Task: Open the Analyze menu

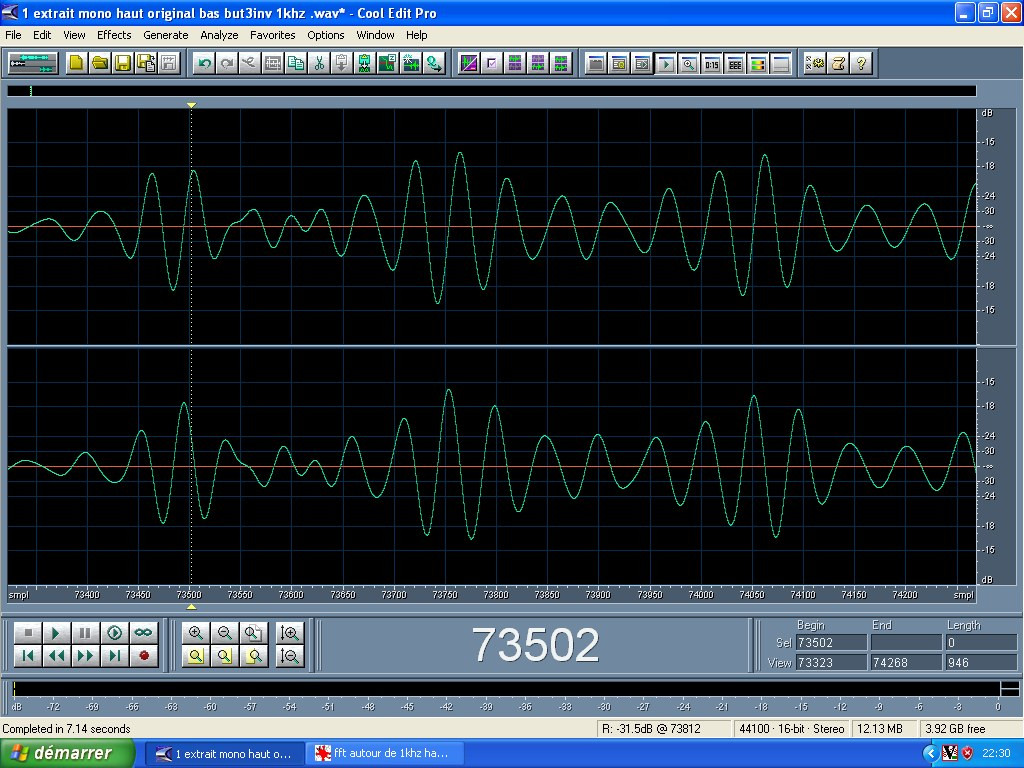Action: (219, 35)
